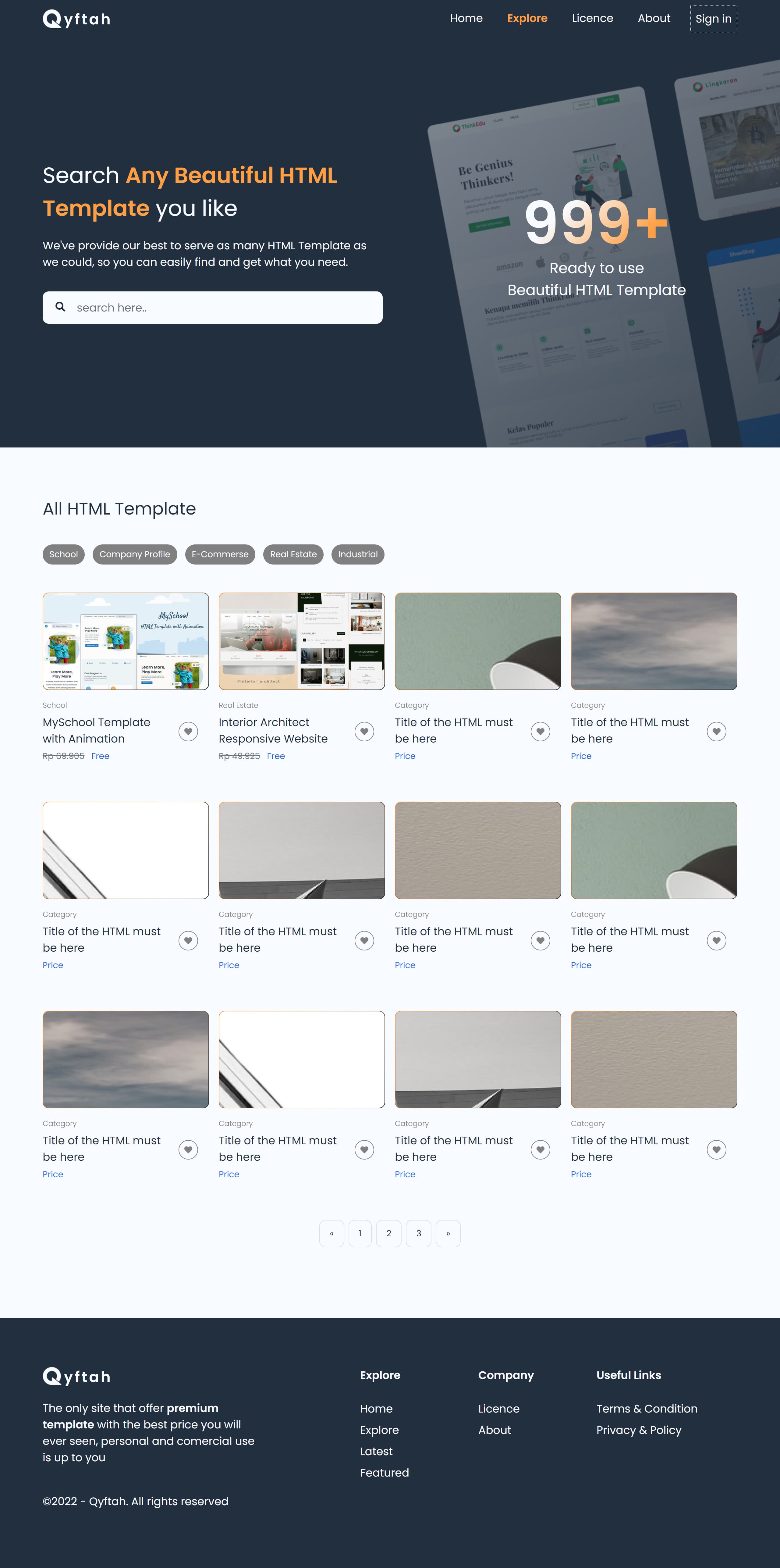
Task: Open the MySchool template thumbnail
Action: coord(125,641)
